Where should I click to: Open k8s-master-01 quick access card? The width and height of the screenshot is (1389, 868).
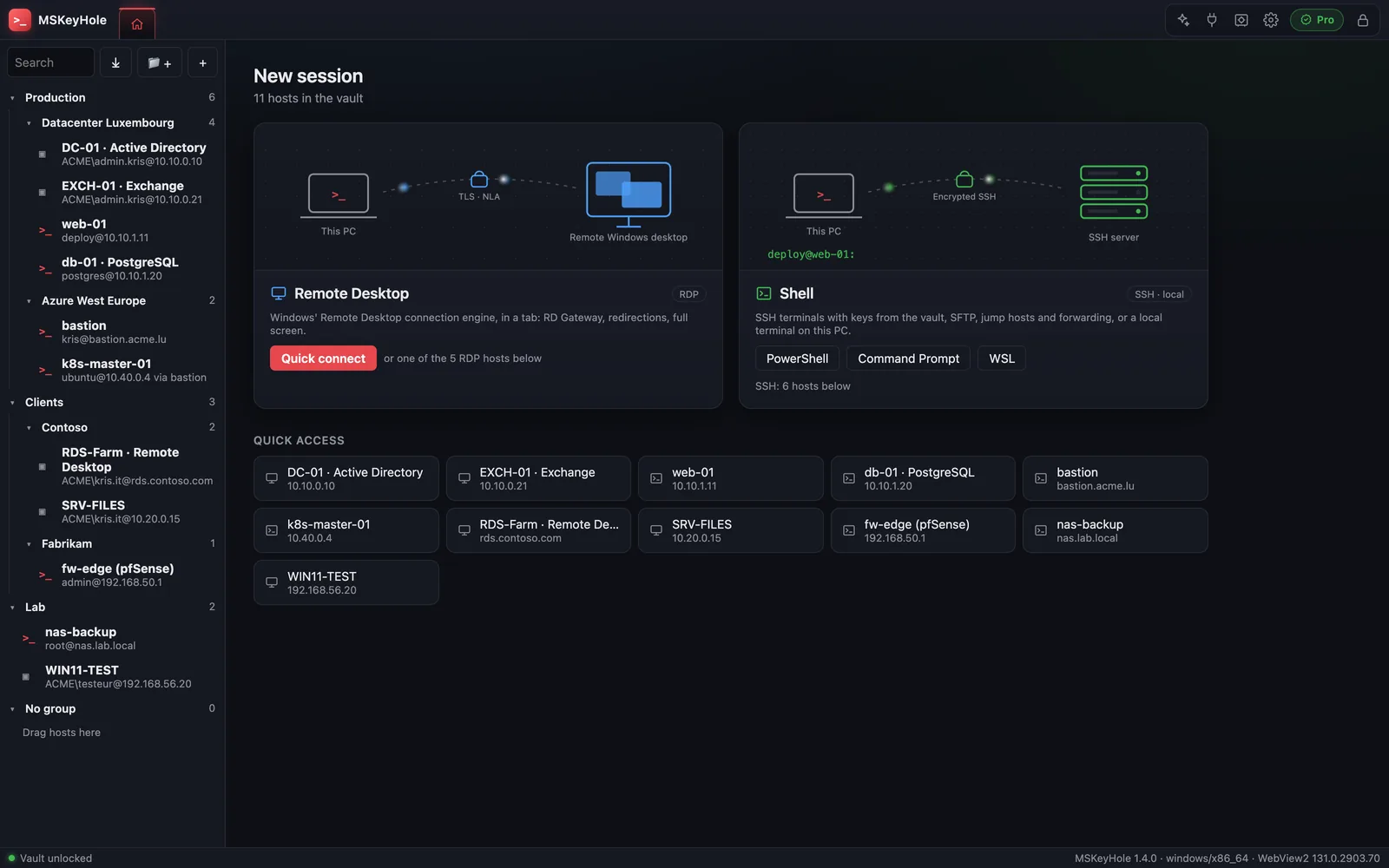(346, 530)
